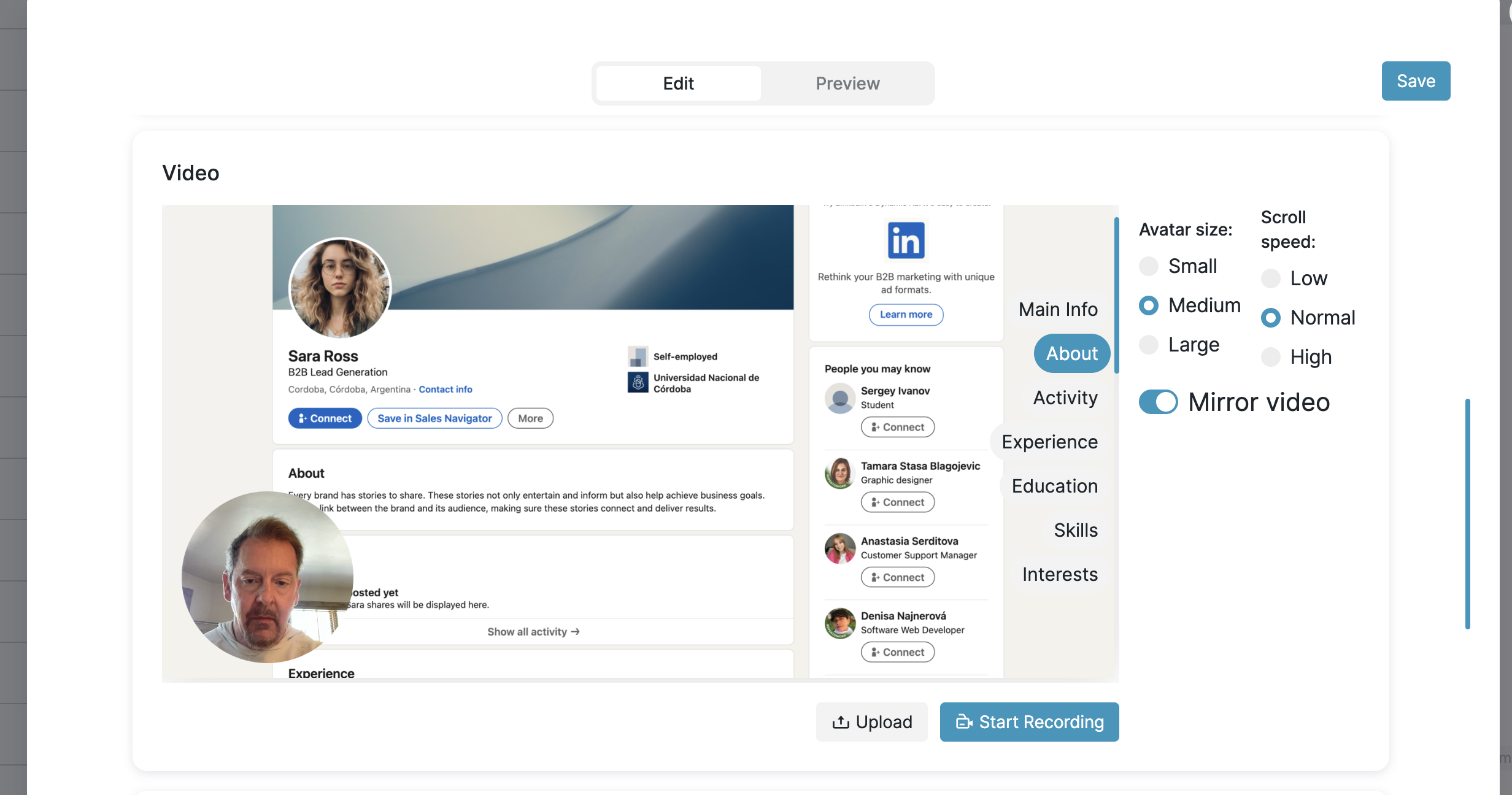This screenshot has width=1512, height=795.
Task: Jump to the Skills section
Action: (1075, 530)
